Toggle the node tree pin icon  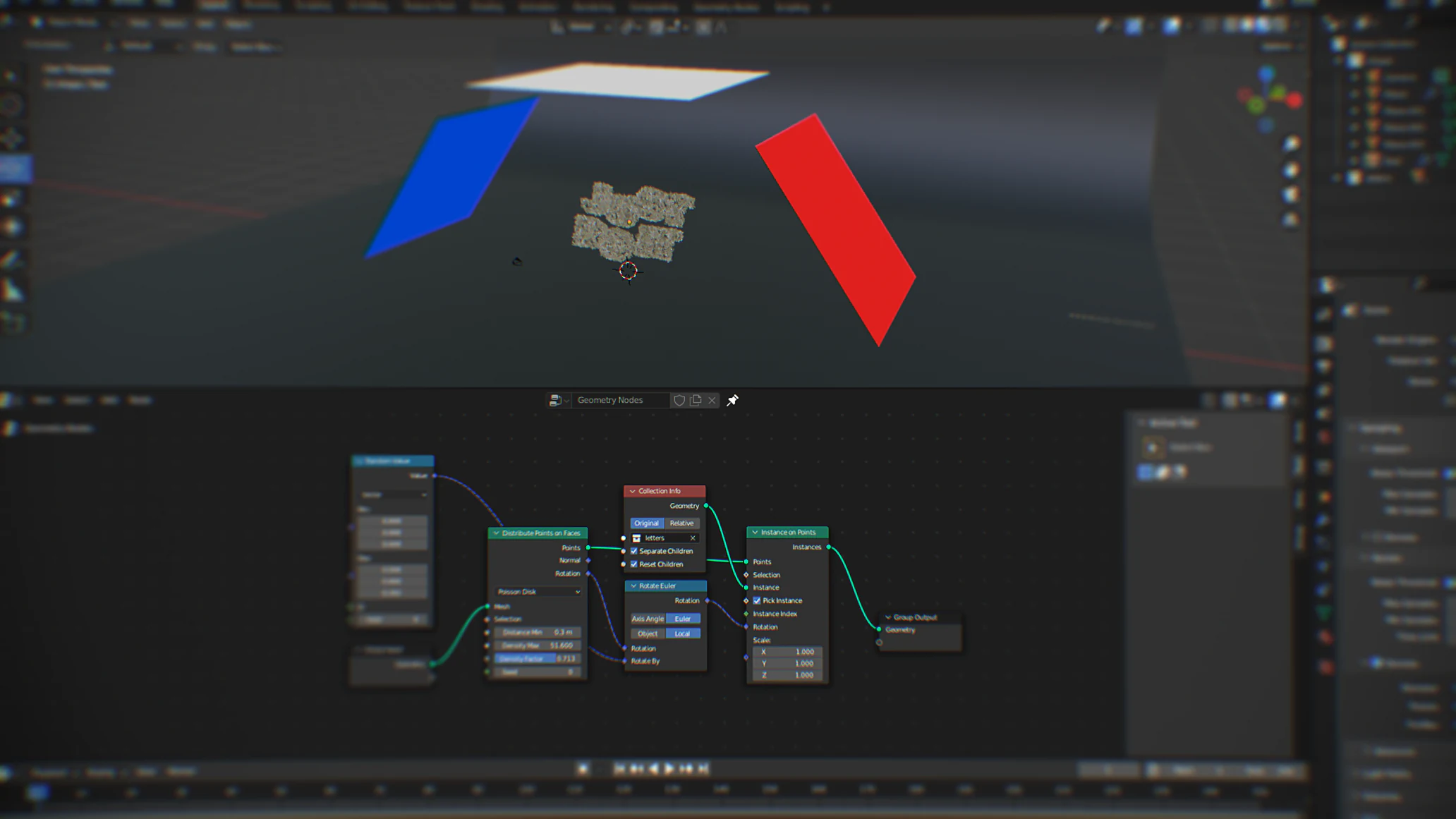pyautogui.click(x=732, y=400)
